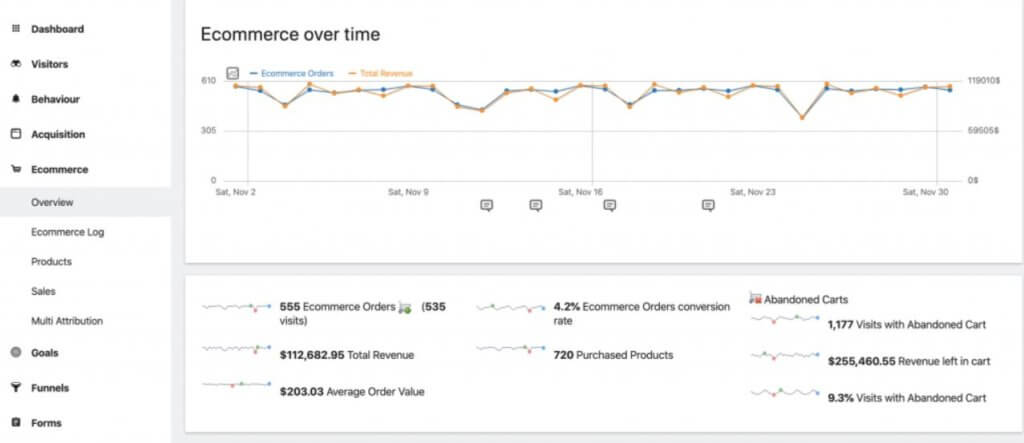1024x443 pixels.
Task: Open the Dashboard menu
Action: pos(57,29)
